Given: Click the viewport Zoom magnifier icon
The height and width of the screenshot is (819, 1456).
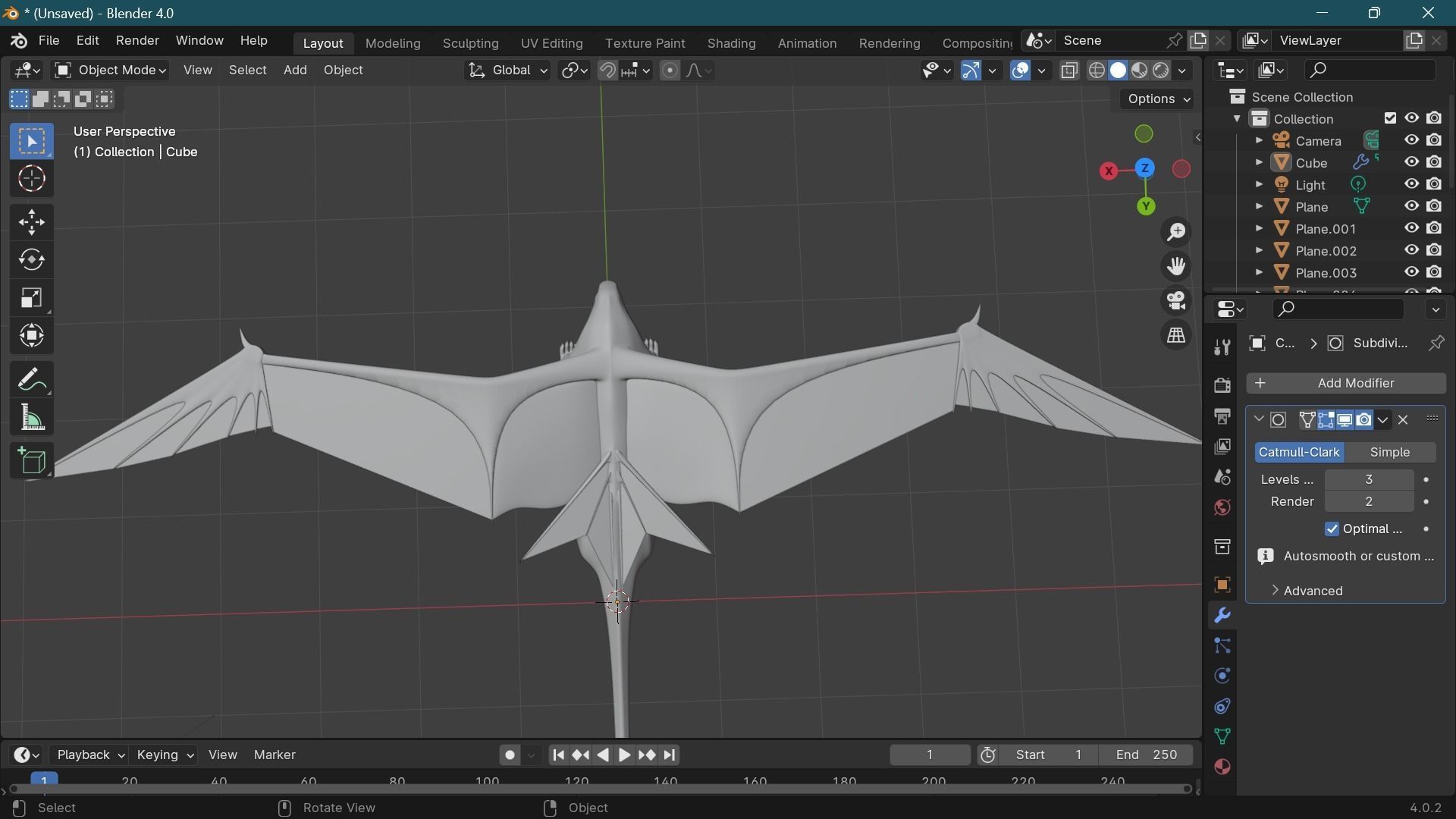Looking at the screenshot, I should point(1176,232).
